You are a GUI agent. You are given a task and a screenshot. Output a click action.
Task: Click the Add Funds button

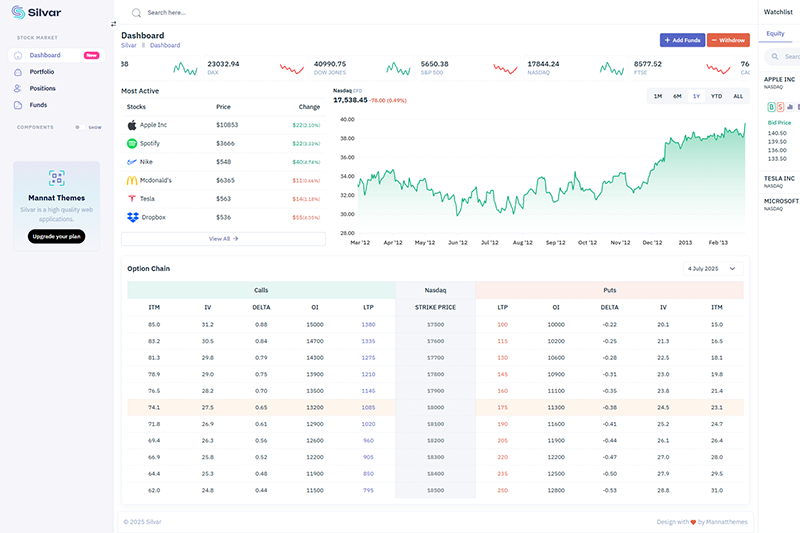pos(681,40)
